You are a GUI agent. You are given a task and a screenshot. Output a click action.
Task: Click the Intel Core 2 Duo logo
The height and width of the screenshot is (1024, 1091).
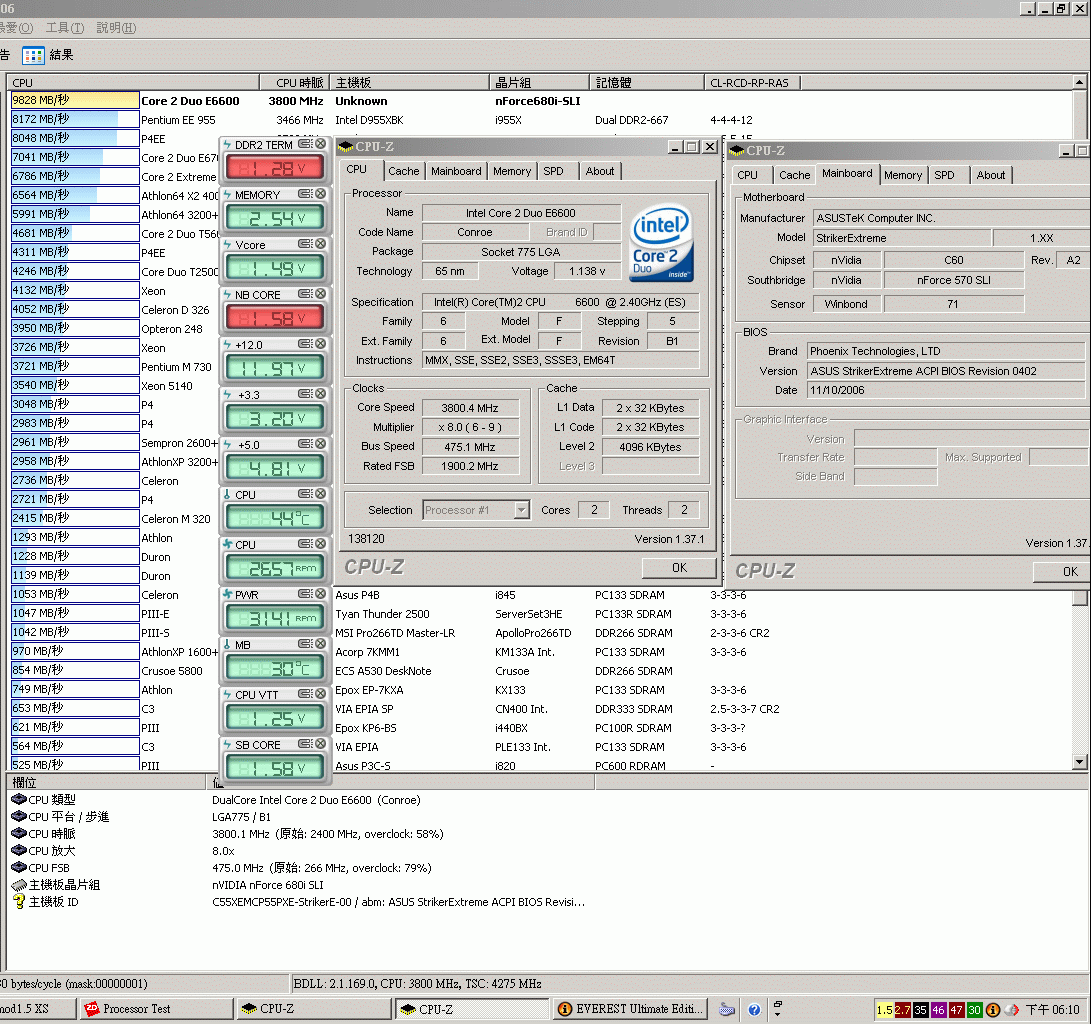point(660,243)
